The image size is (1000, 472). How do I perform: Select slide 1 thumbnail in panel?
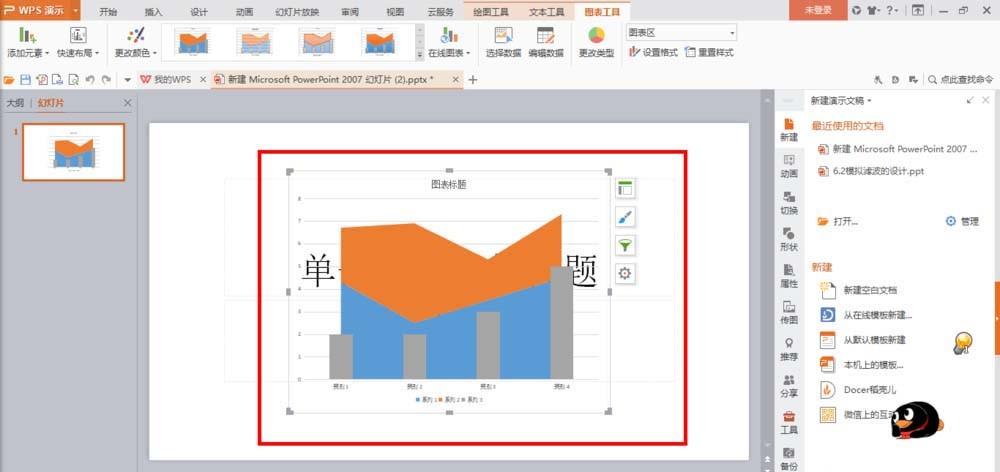click(x=74, y=152)
